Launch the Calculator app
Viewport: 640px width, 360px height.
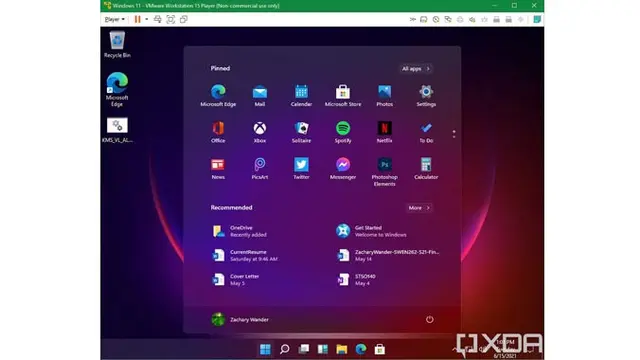(x=426, y=168)
